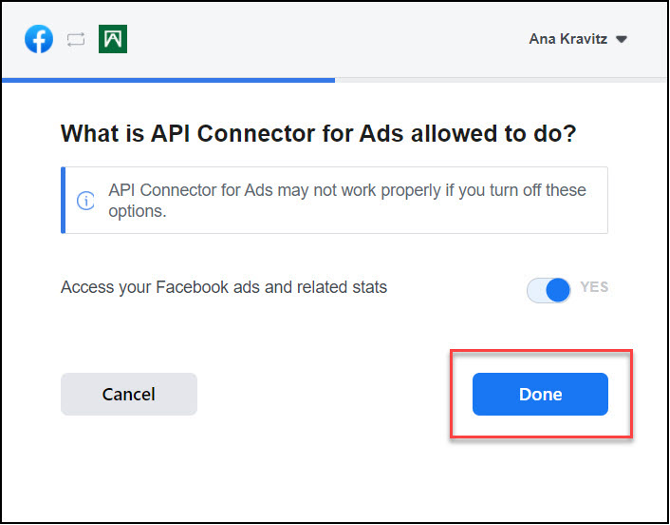Click 'Access your Facebook ads and related stats' label
The image size is (670, 525).
[224, 287]
